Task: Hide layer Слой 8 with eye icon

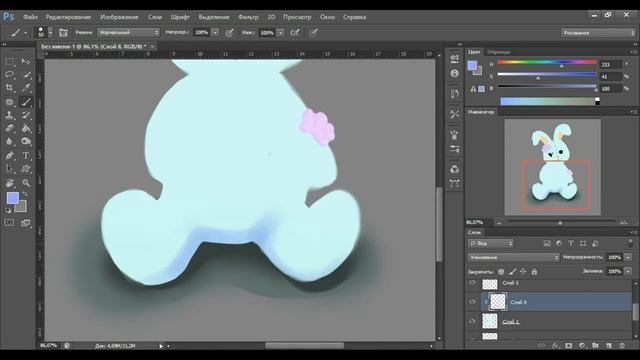Action: coord(473,302)
